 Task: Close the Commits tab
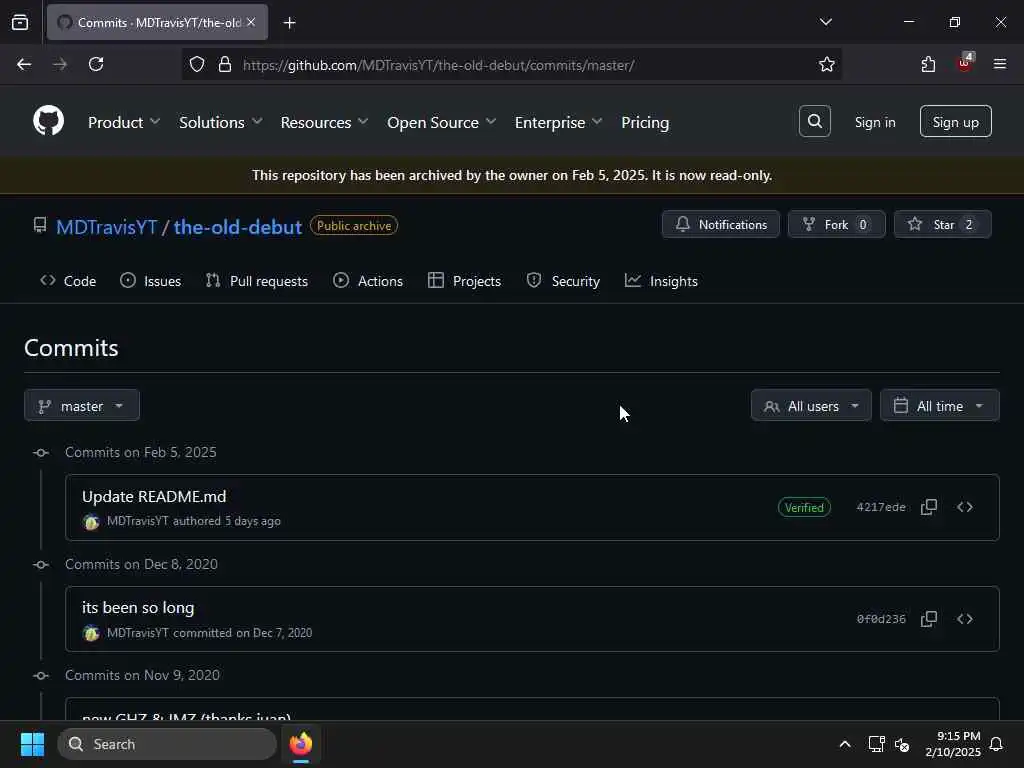coord(251,22)
